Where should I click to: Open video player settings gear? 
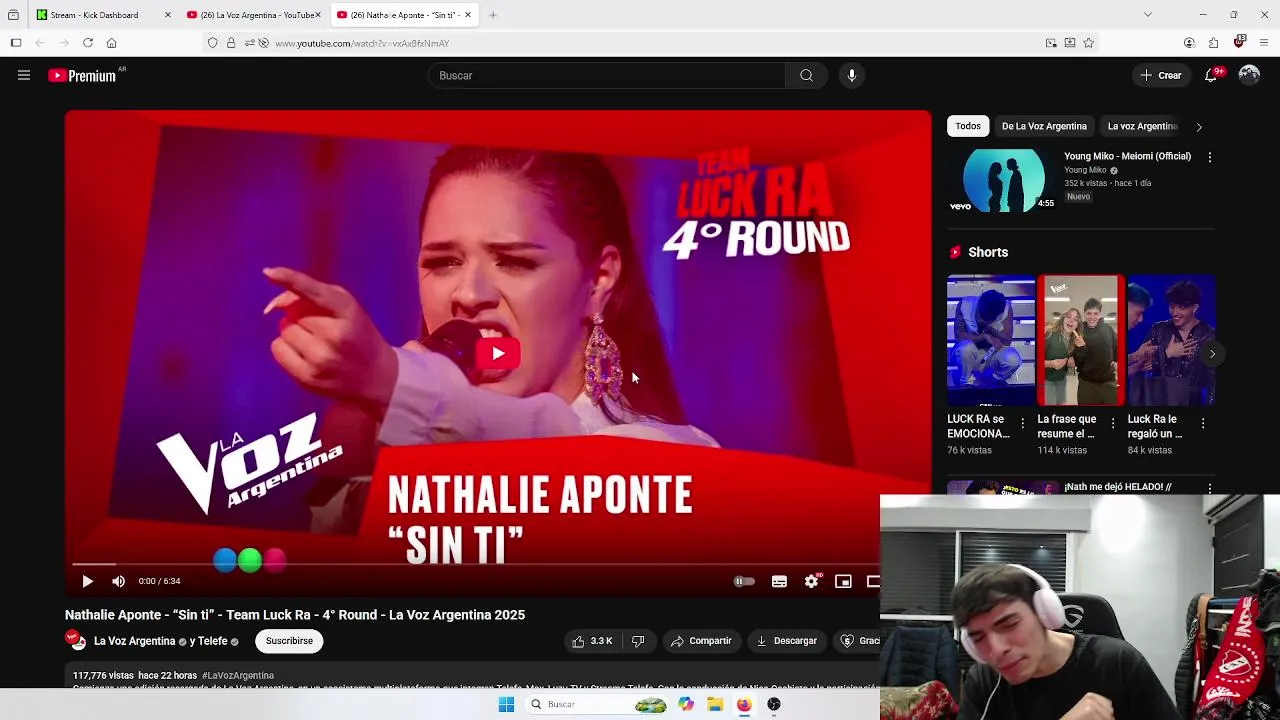click(812, 581)
